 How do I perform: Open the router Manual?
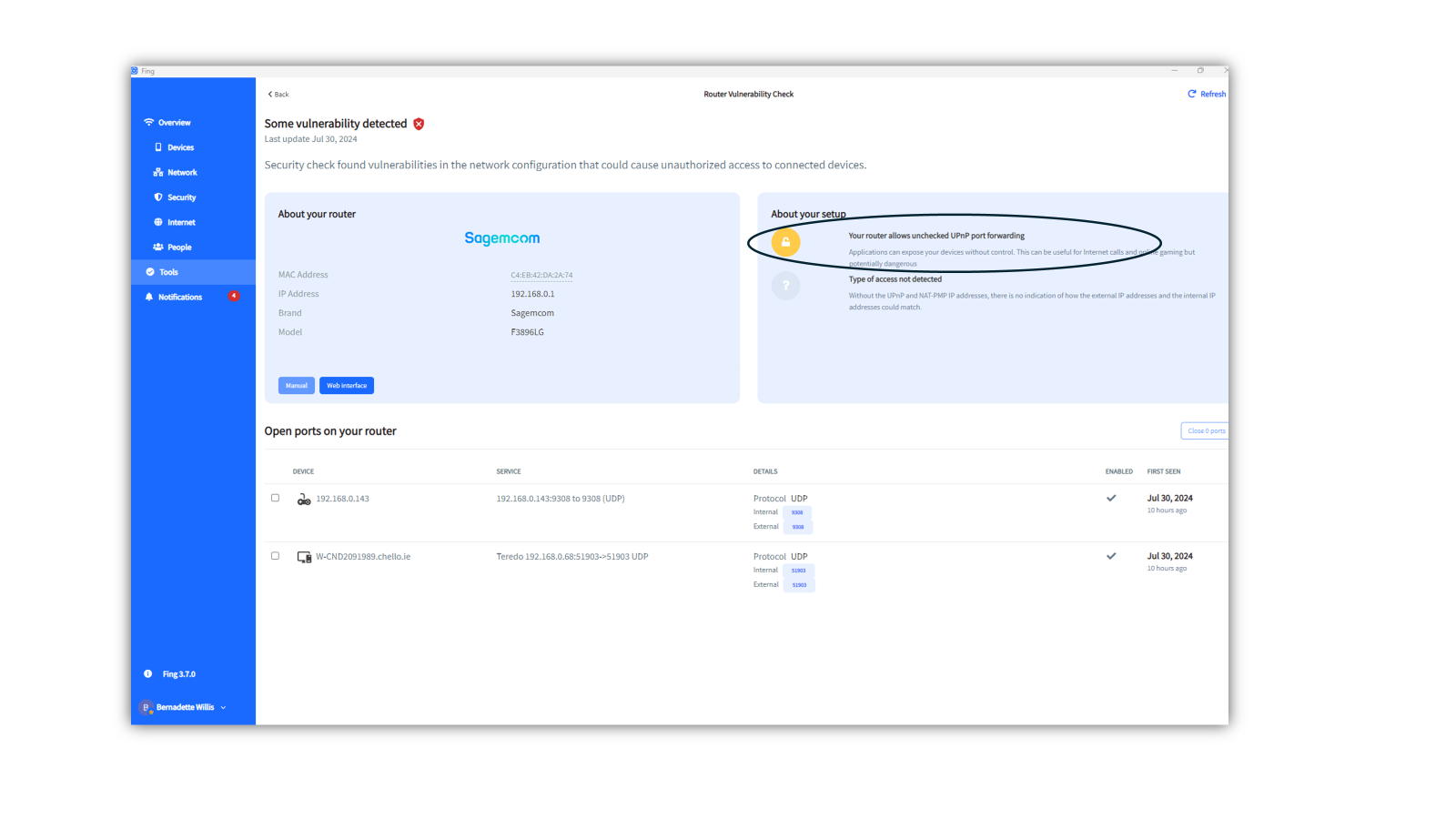click(297, 386)
